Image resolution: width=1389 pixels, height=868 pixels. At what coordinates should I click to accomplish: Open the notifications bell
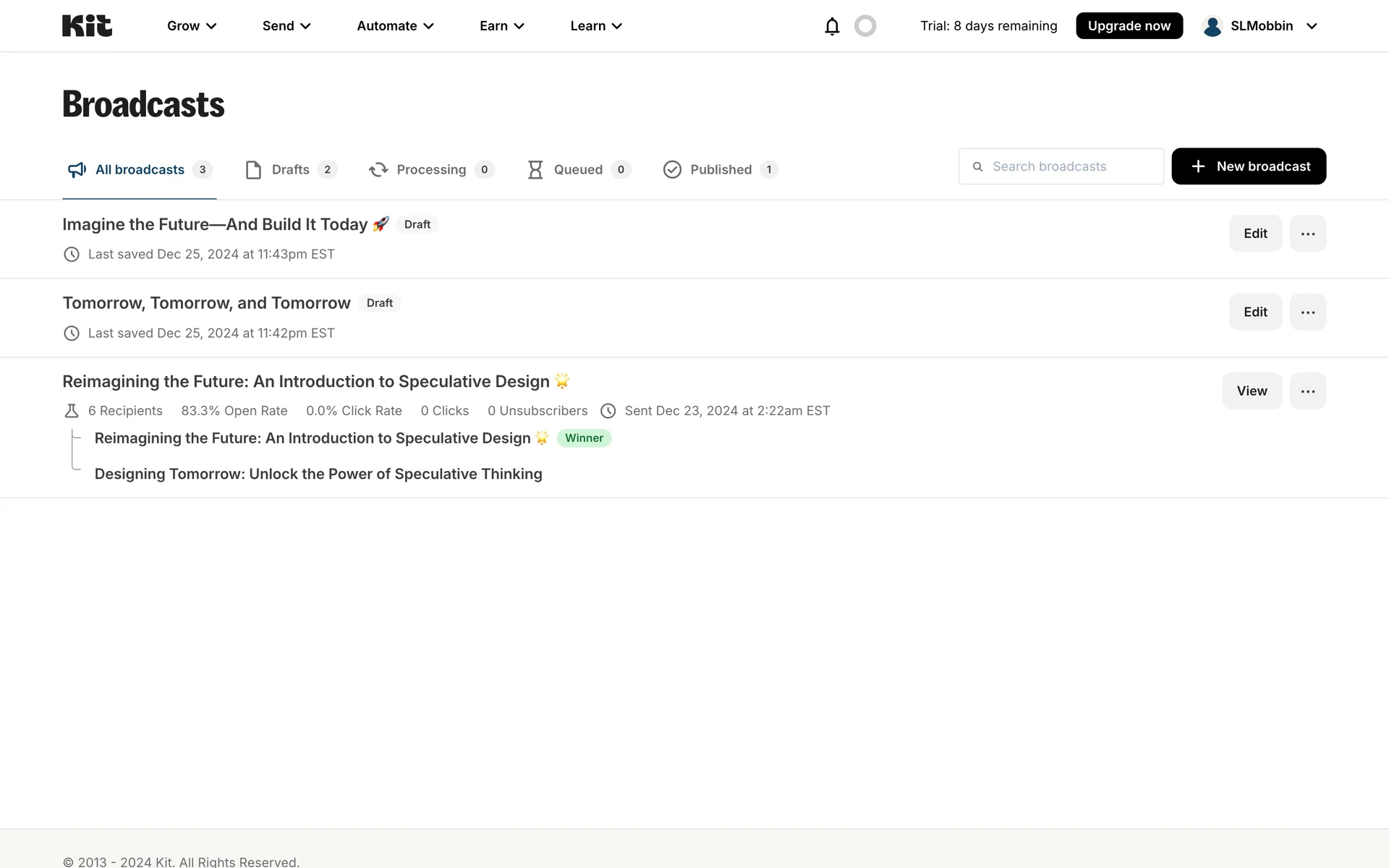coord(832,26)
